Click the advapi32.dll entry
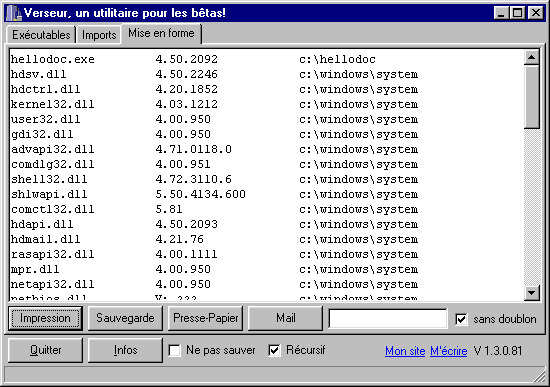The image size is (550, 387). coord(53,149)
